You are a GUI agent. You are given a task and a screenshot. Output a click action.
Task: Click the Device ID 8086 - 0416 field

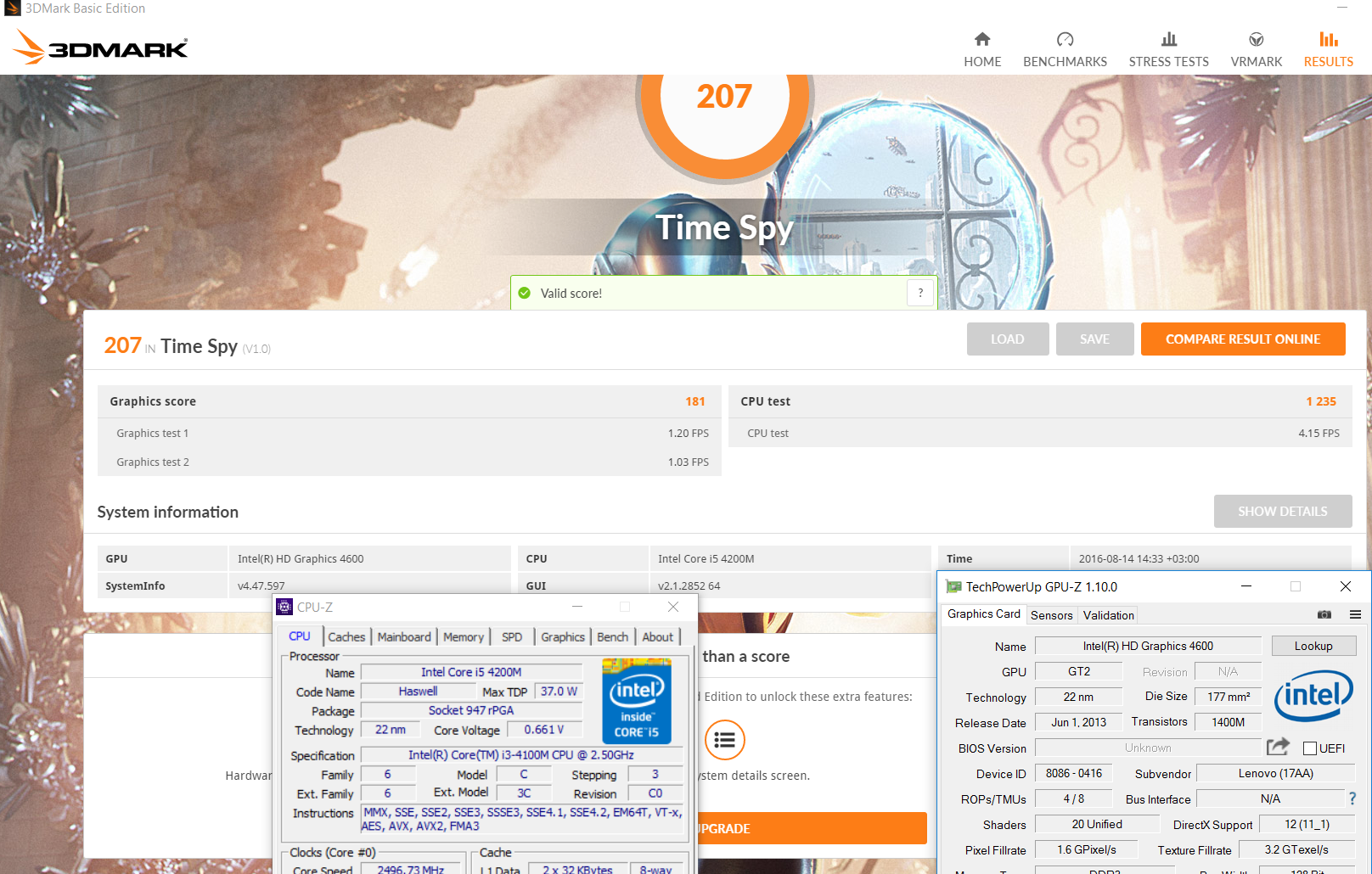click(x=1074, y=773)
